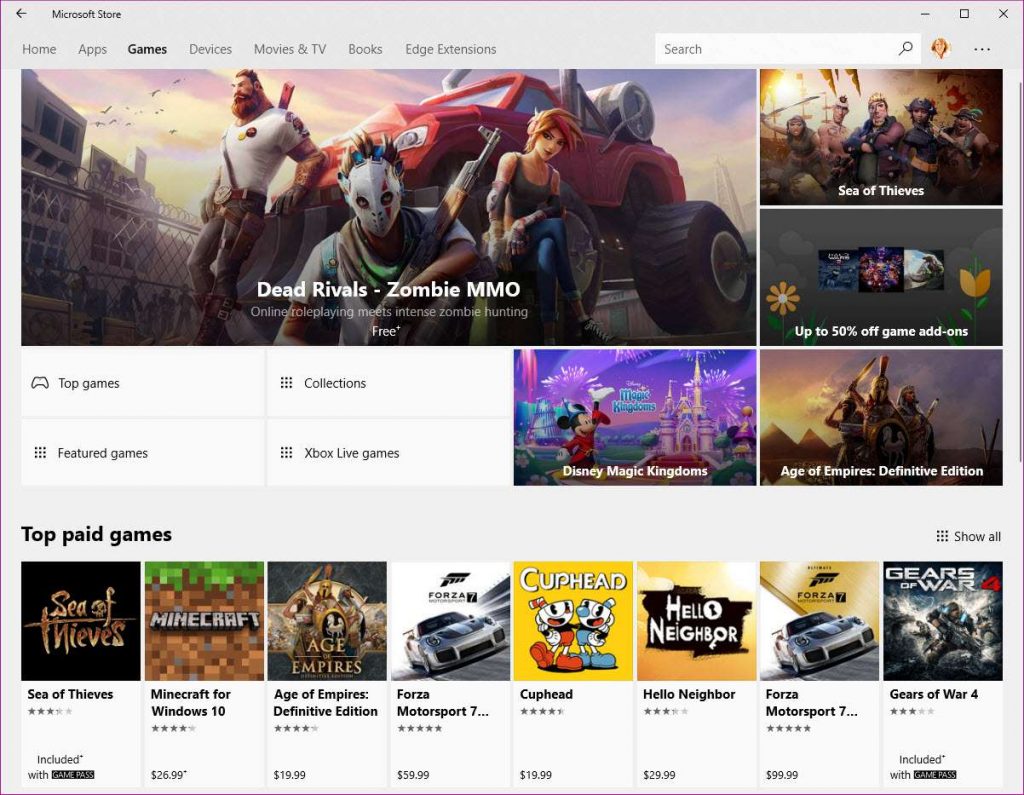Open the three-dot more menu
This screenshot has height=795, width=1024.
coord(982,49)
